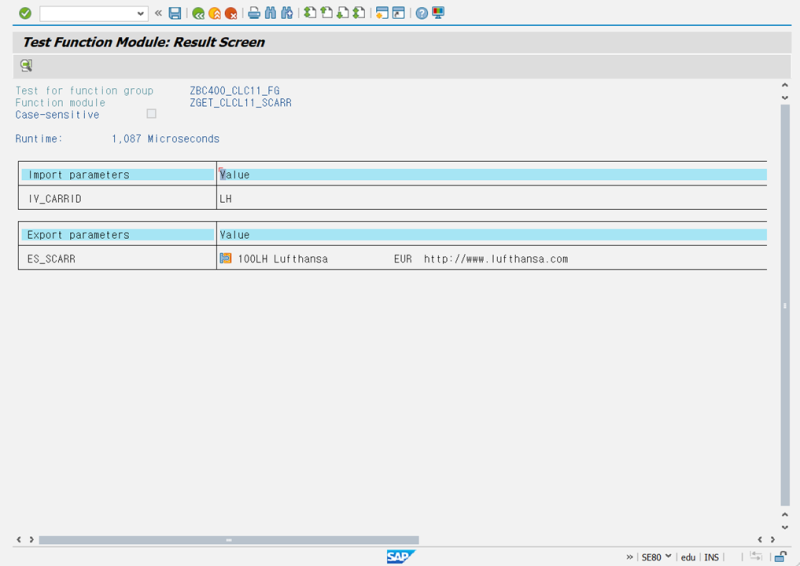Click the upper scroll-up arrow at top right
This screenshot has width=800, height=566.
[785, 85]
